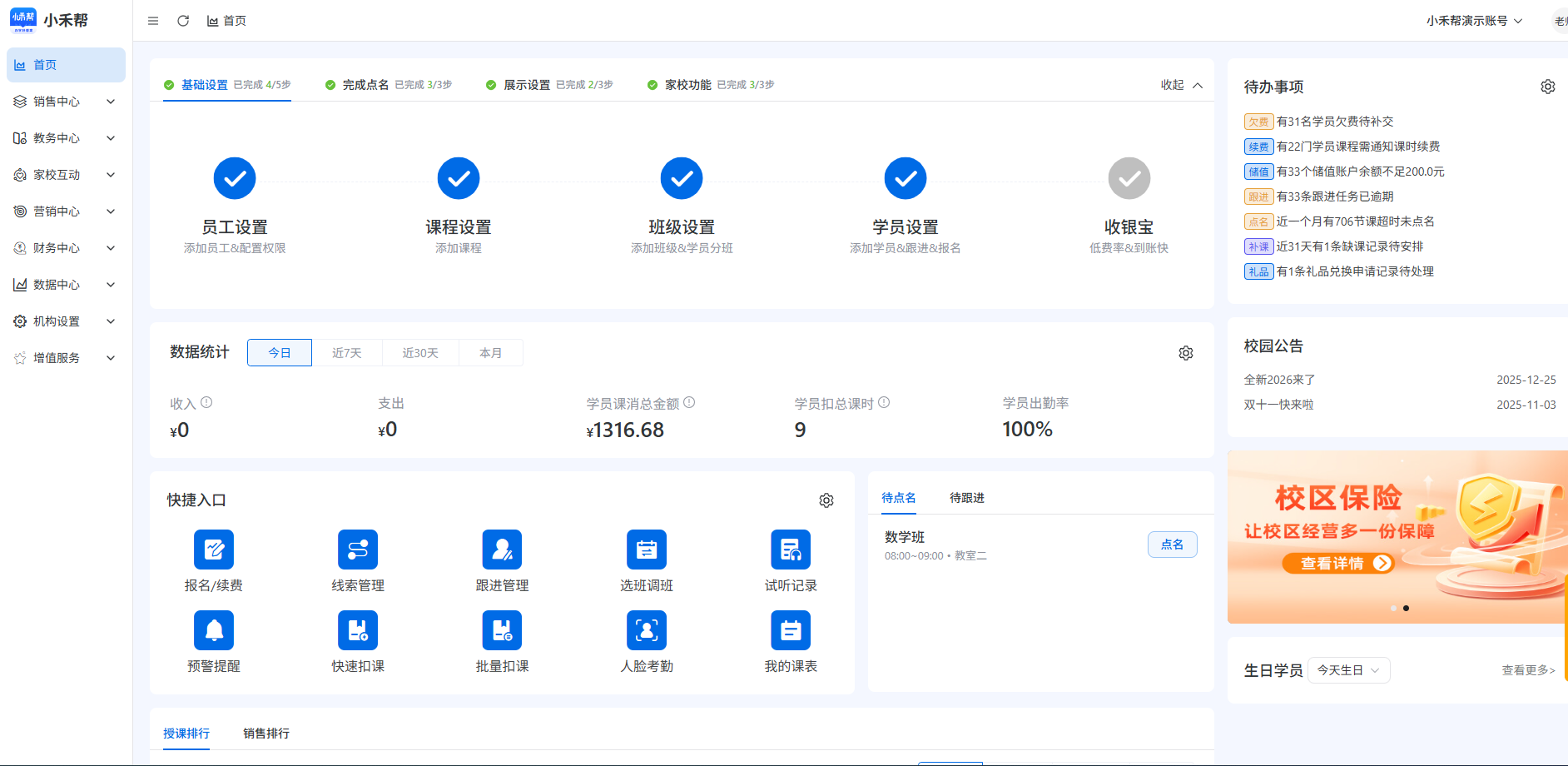Viewport: 1568px width, 766px height.
Task: Open the 报名/续费 quick entry icon
Action: click(214, 550)
